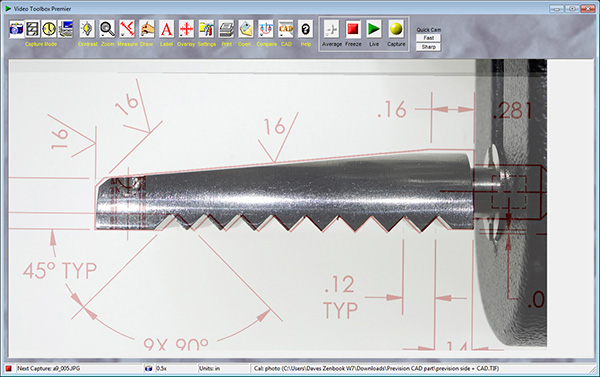
Task: Select the Measure tool
Action: click(127, 29)
